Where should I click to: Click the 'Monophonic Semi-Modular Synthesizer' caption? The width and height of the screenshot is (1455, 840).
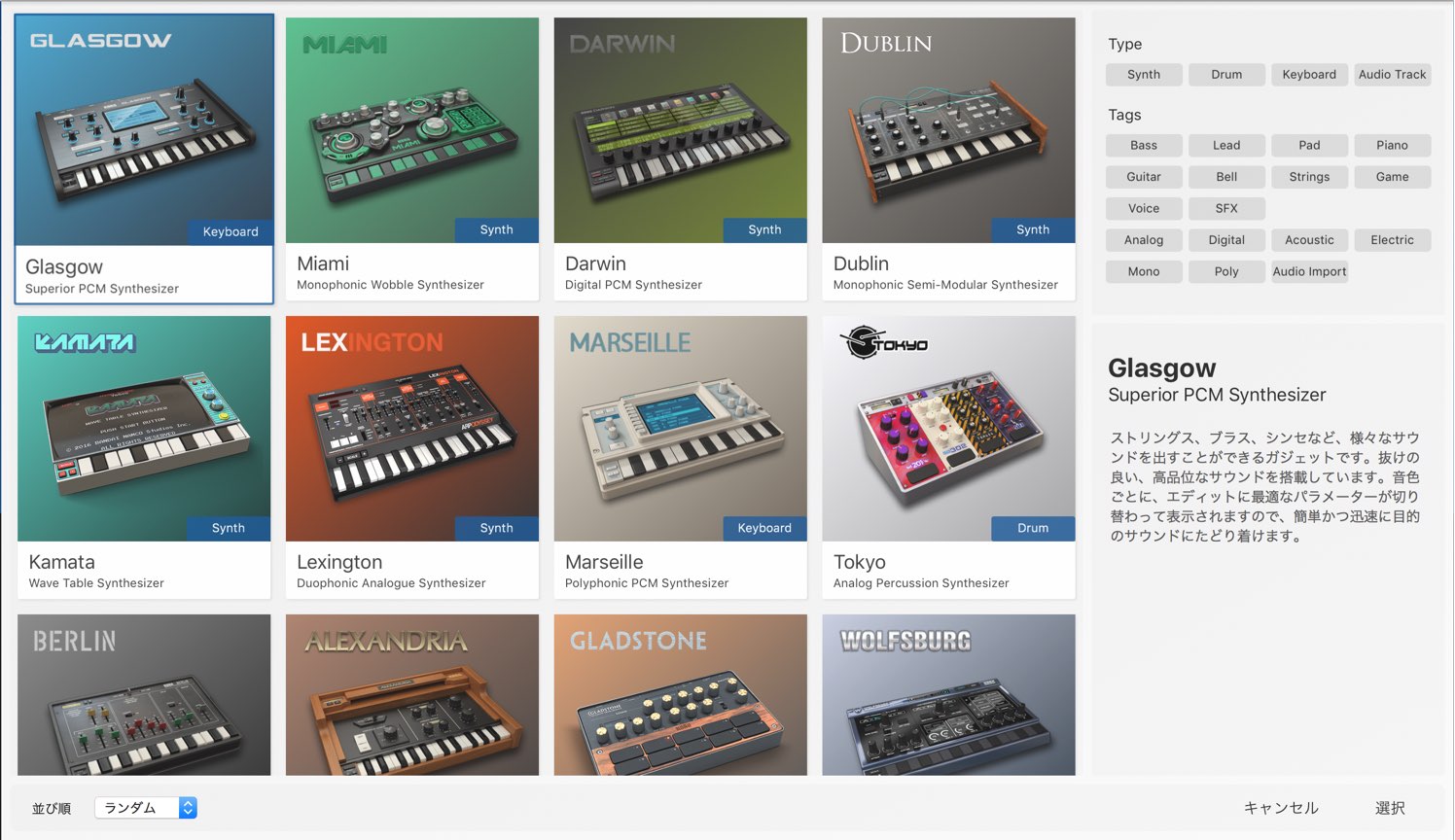coord(945,285)
